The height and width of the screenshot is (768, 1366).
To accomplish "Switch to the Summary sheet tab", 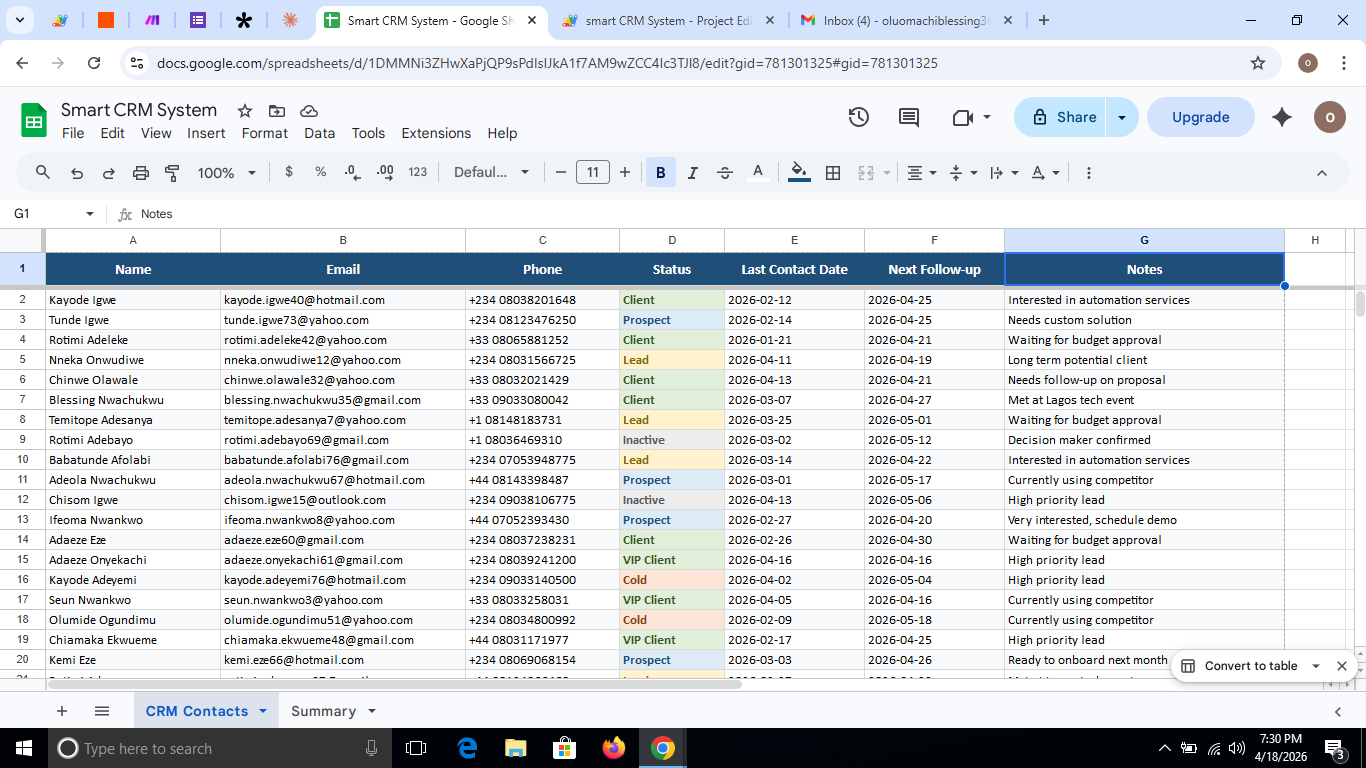I will click(322, 711).
